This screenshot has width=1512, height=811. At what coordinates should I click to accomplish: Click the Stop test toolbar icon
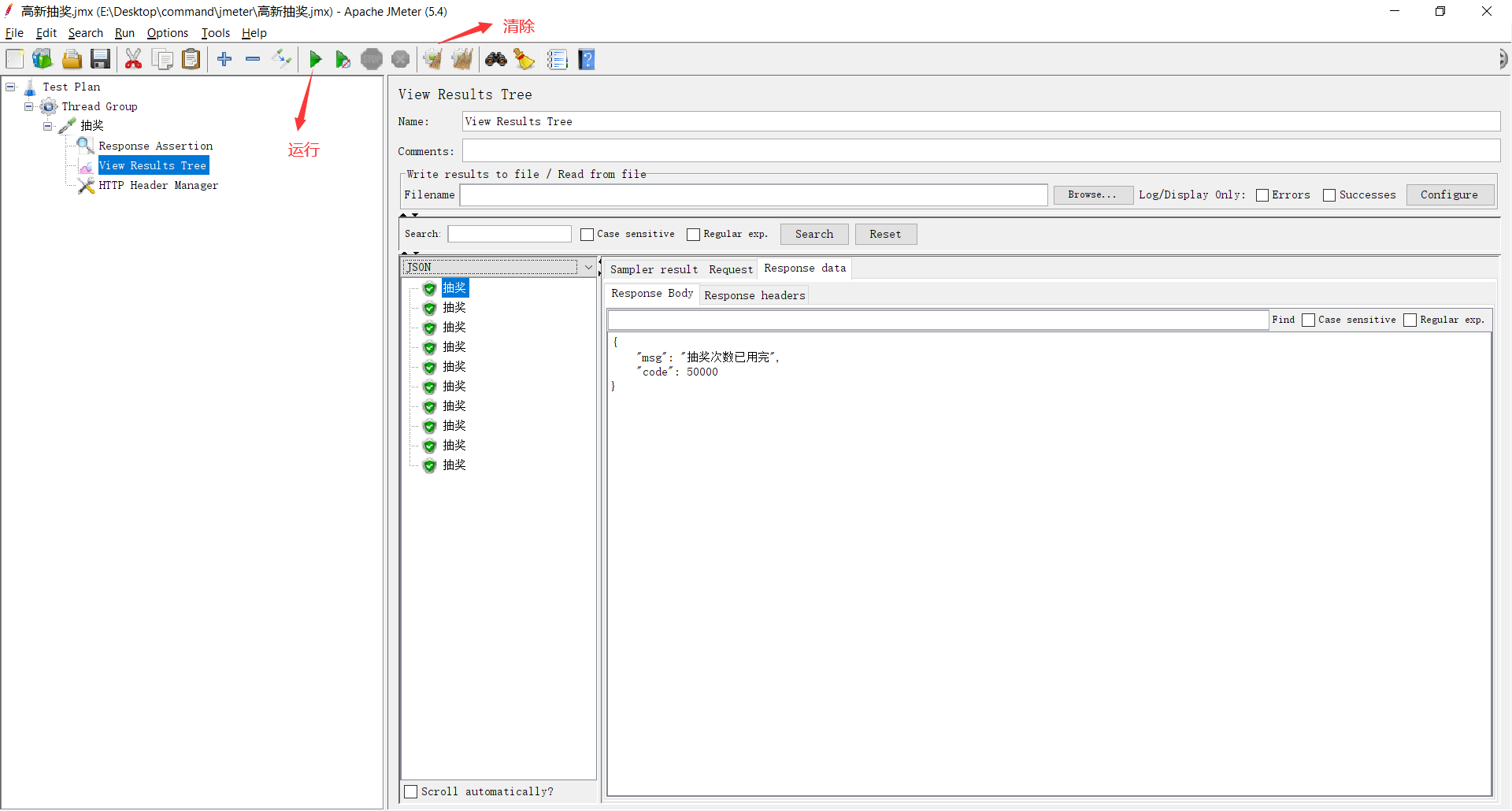coord(372,59)
